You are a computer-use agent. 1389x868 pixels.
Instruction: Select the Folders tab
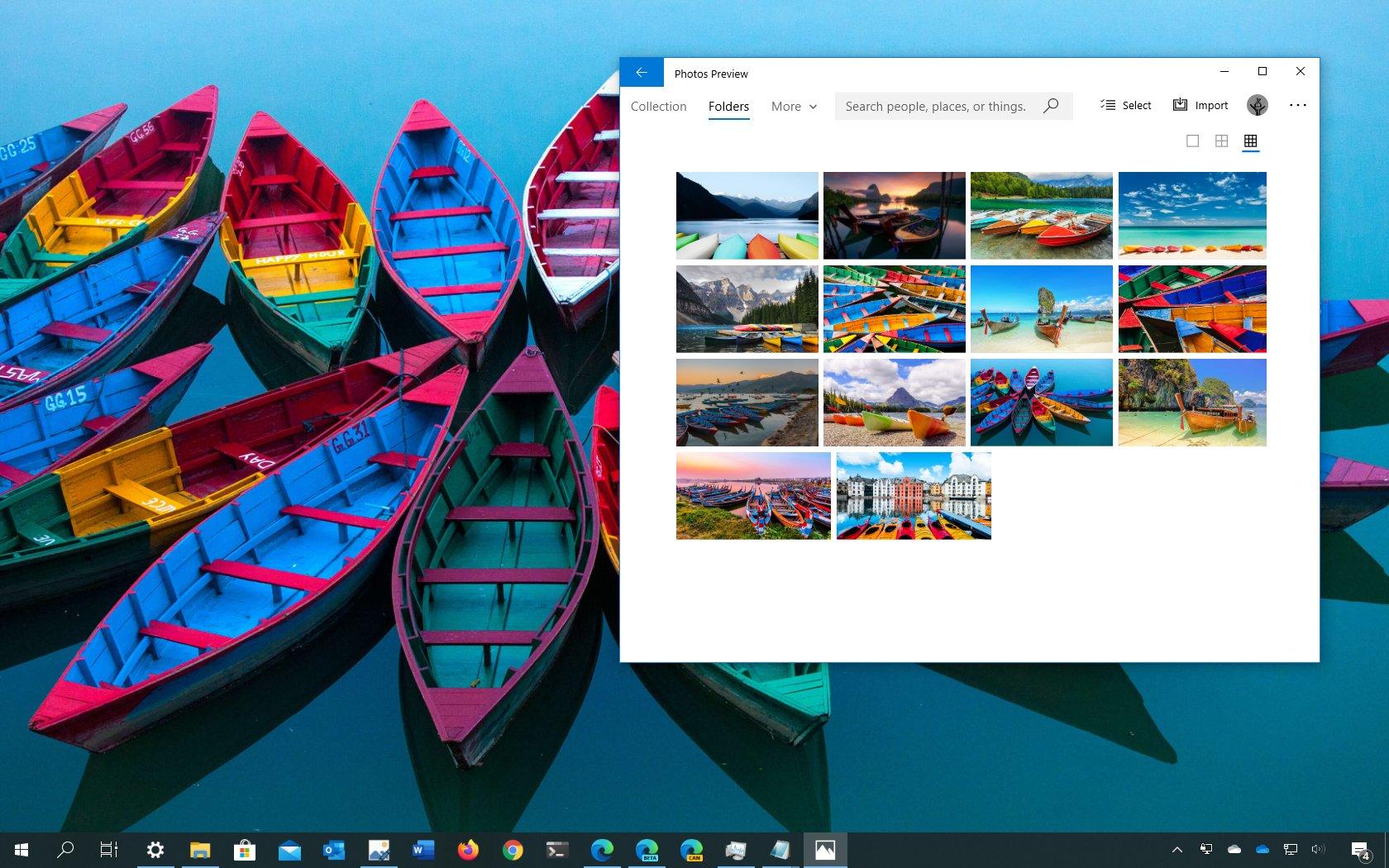pyautogui.click(x=728, y=106)
